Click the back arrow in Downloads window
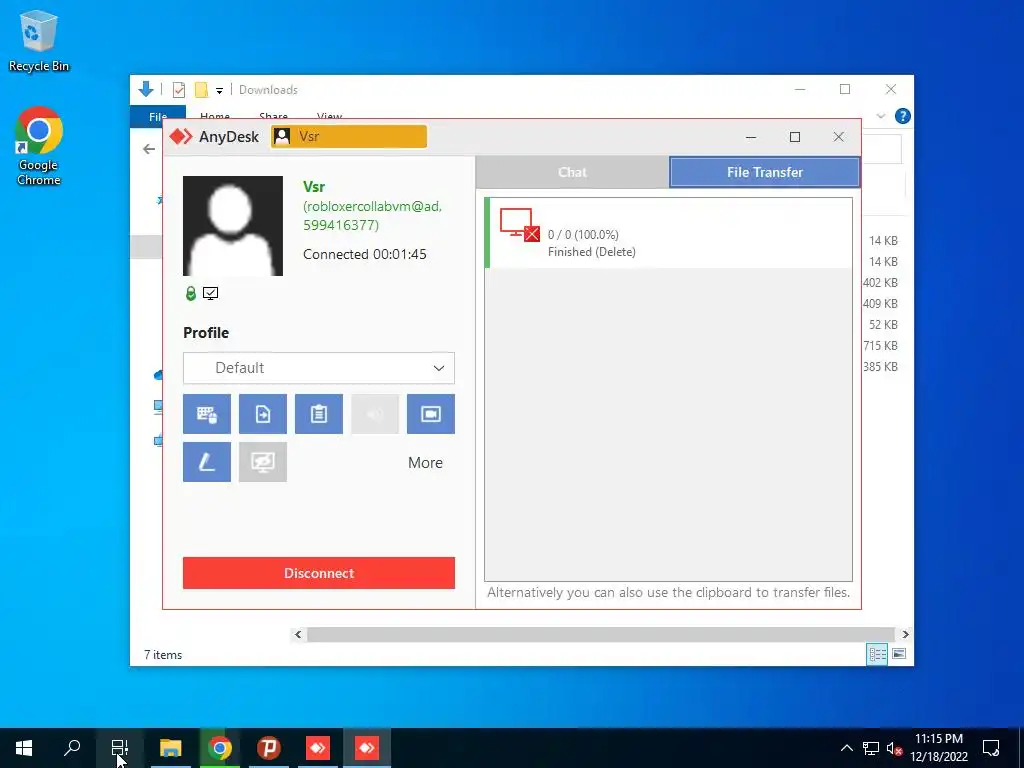 point(149,150)
